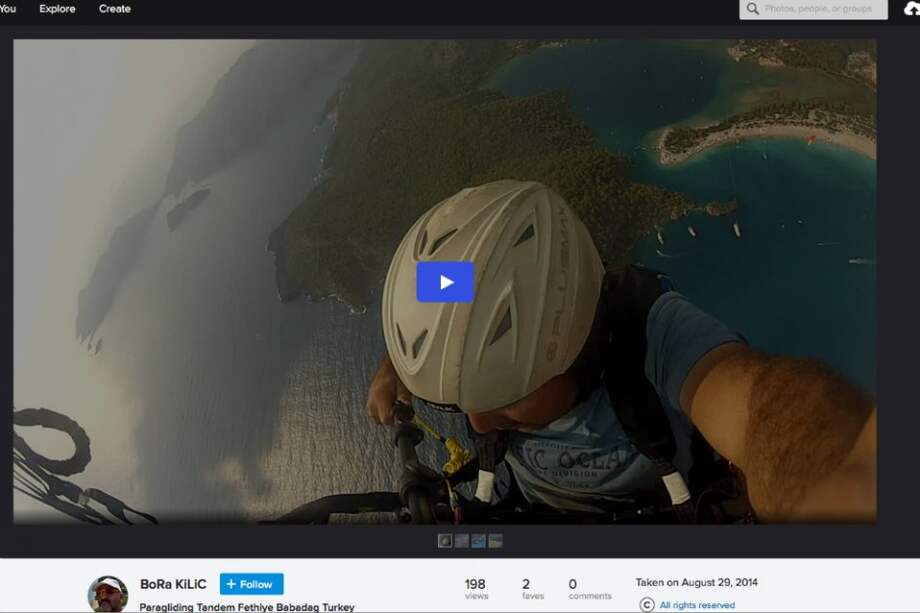Select the second filmstrip thumbnail
This screenshot has height=613, width=920.
pos(462,541)
